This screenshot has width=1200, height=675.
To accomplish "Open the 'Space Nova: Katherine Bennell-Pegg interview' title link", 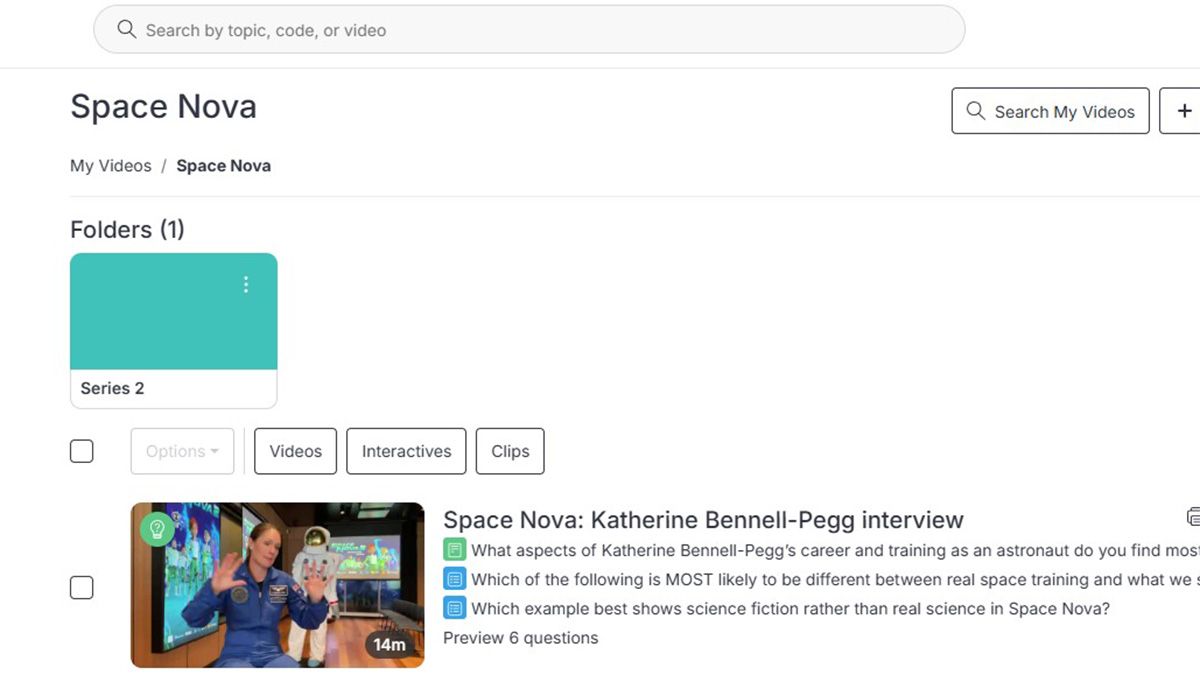I will click(703, 520).
